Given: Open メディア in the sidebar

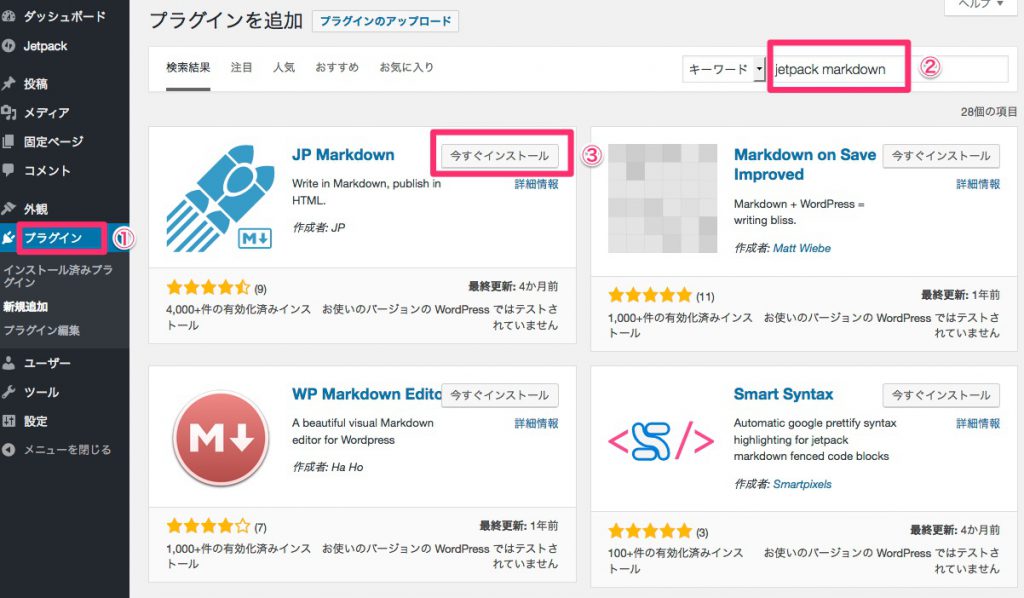Looking at the screenshot, I should [x=46, y=112].
